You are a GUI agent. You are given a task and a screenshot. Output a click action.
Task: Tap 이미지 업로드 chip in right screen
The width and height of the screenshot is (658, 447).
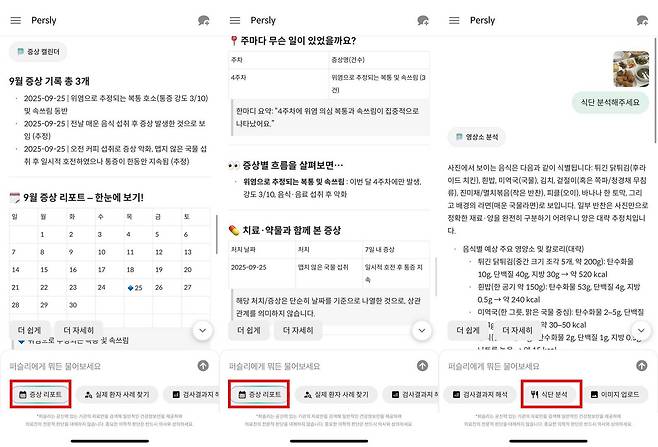pos(615,395)
